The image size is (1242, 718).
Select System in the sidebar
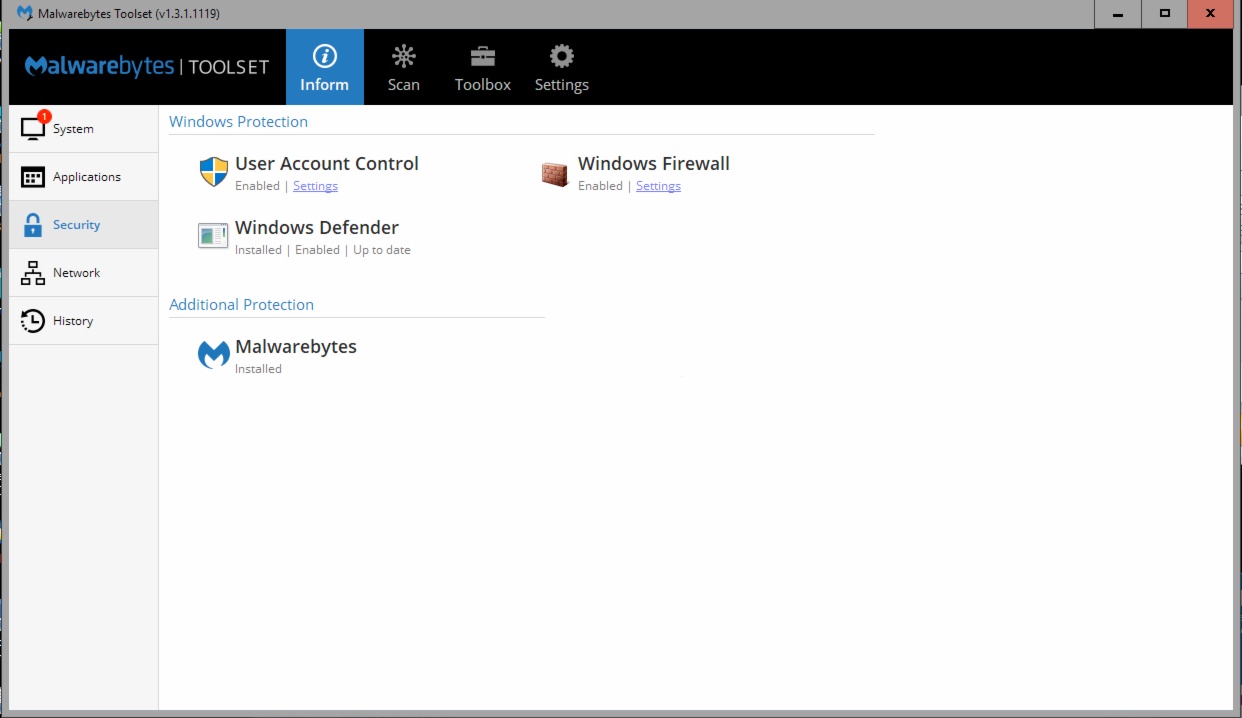73,129
